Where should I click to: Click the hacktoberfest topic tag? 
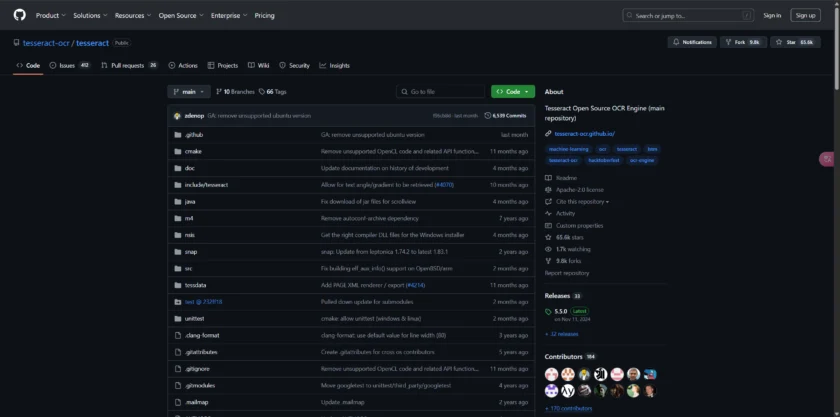pyautogui.click(x=603, y=160)
